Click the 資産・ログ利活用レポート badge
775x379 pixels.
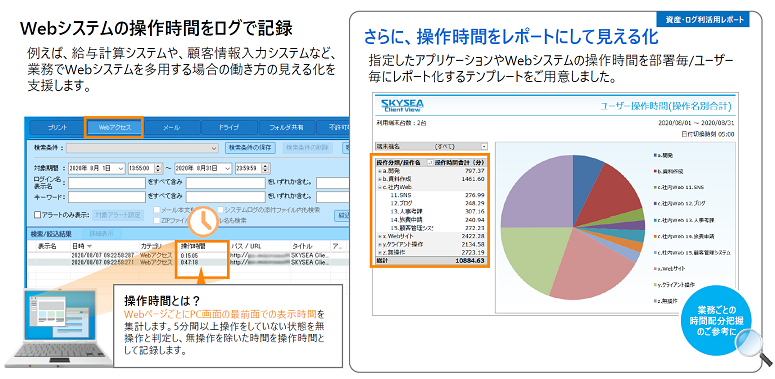[702, 20]
